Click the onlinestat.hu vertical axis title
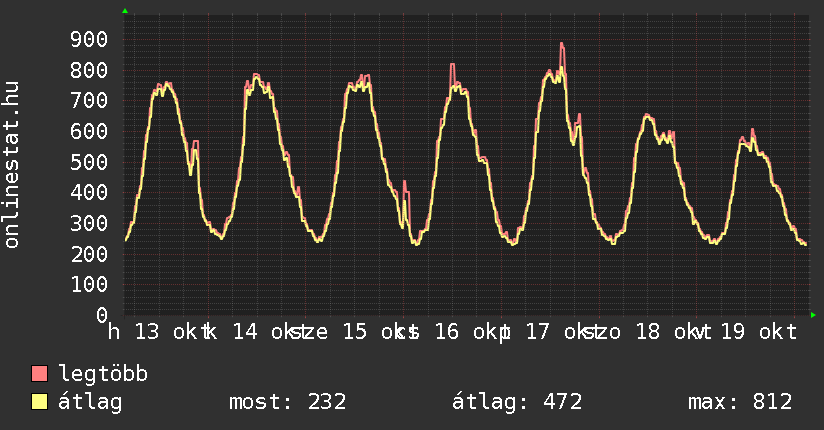824x430 pixels. click(12, 165)
